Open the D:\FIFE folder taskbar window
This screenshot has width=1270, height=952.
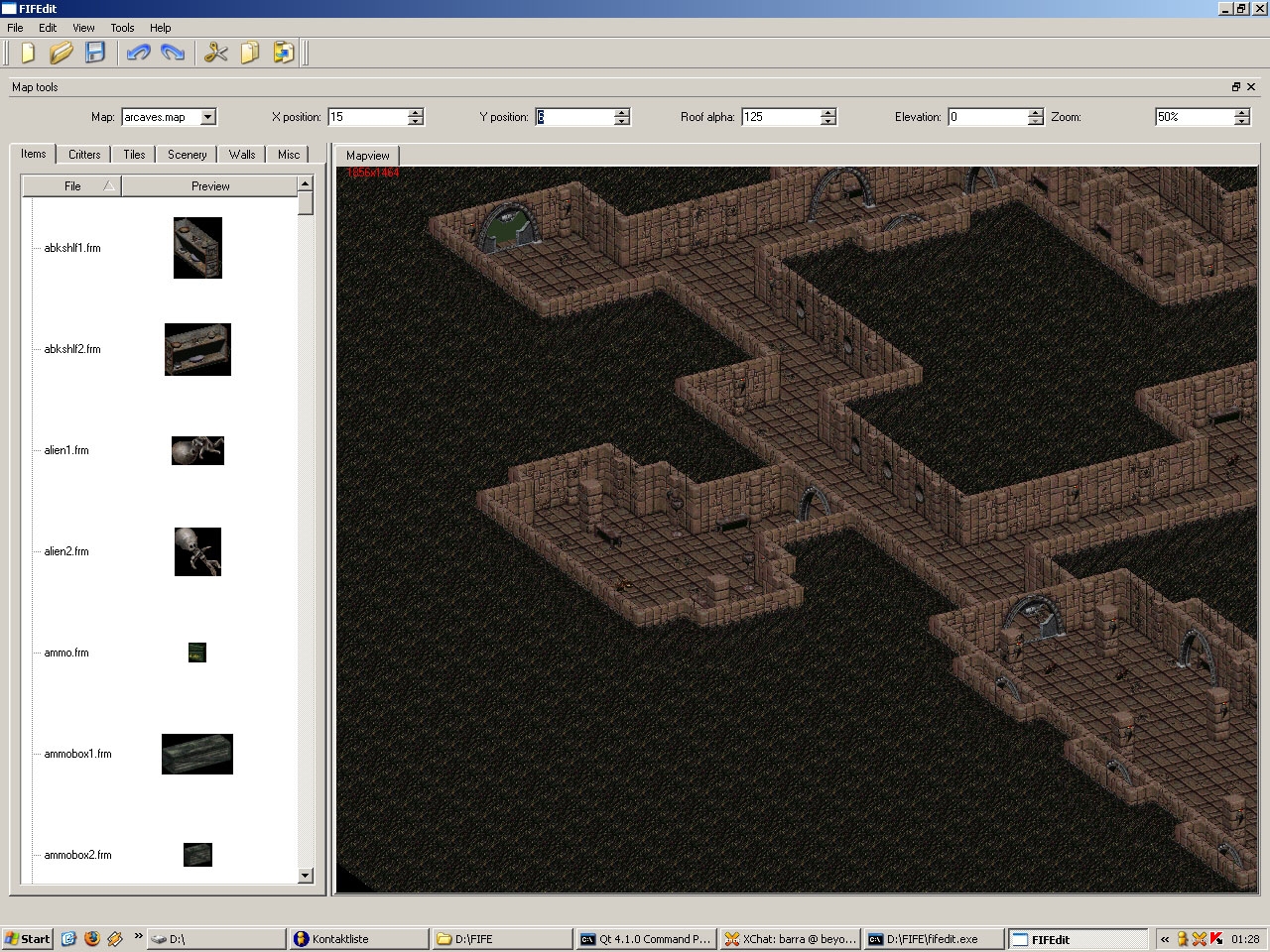503,939
